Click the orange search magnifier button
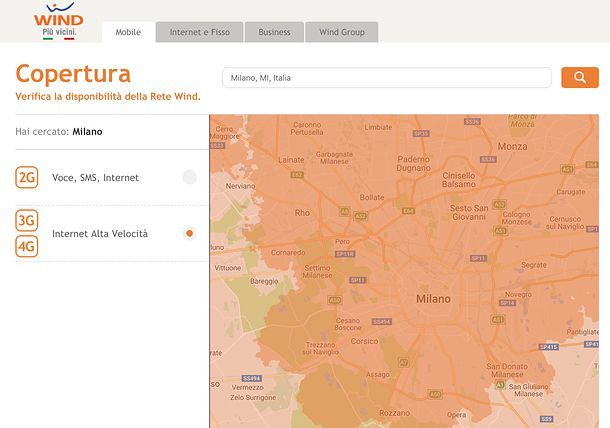The height and width of the screenshot is (428, 610). (x=580, y=77)
